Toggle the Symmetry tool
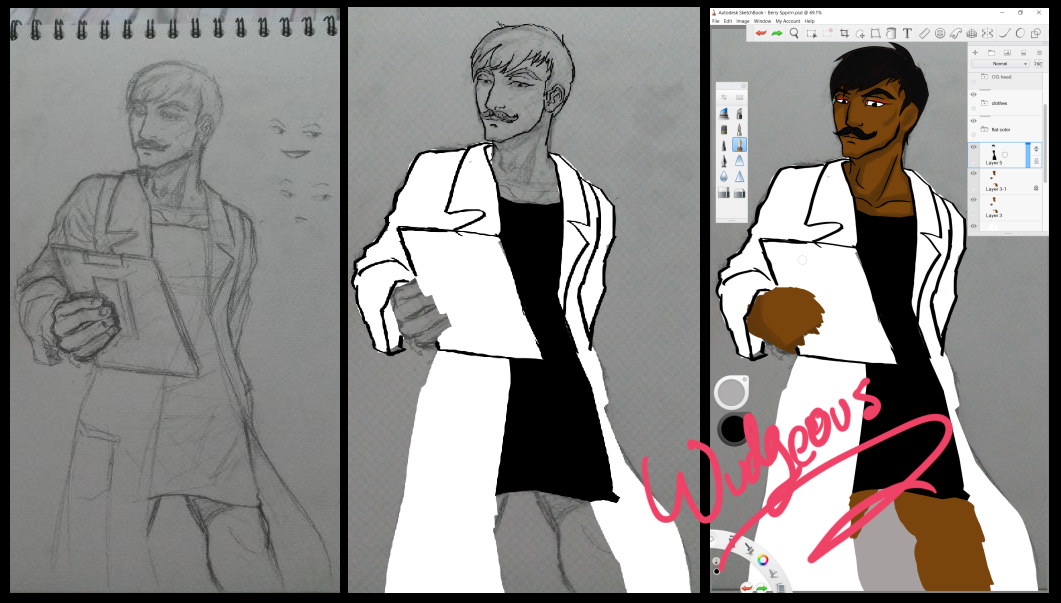This screenshot has height=603, width=1061. (987, 33)
